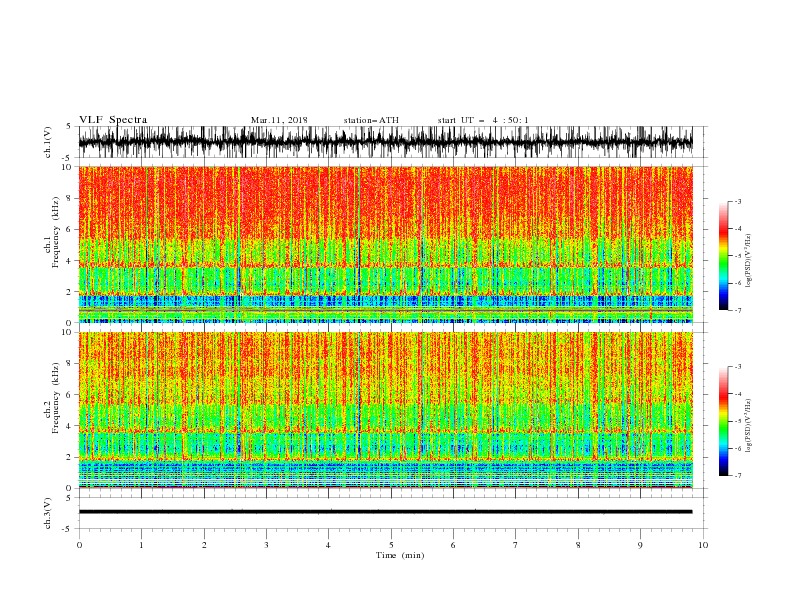792x612 pixels.
Task: Click the time axis tick label "7"
Action: pos(516,545)
